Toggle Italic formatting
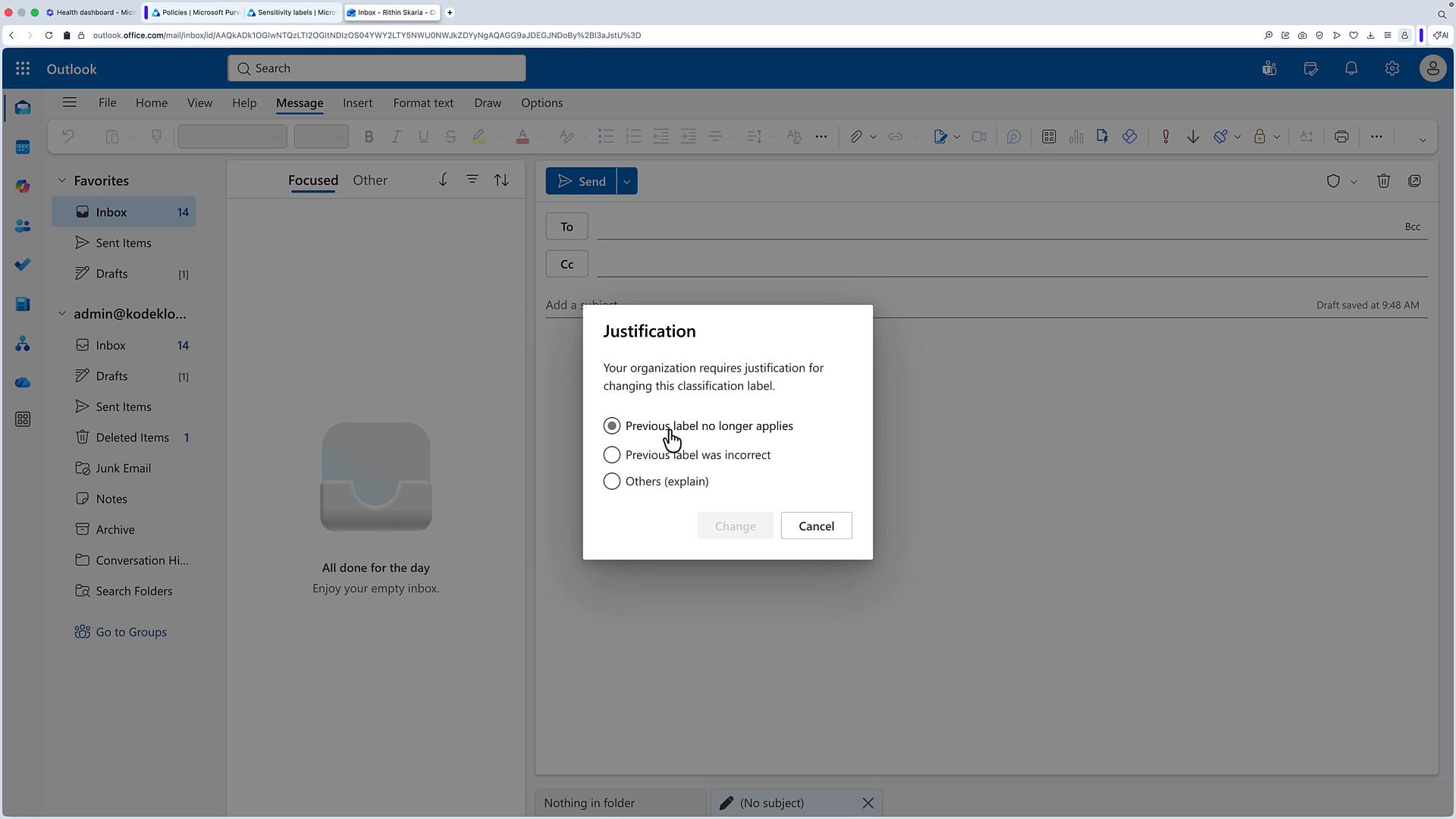Screen dimensions: 1456x819 pyautogui.click(x=396, y=136)
